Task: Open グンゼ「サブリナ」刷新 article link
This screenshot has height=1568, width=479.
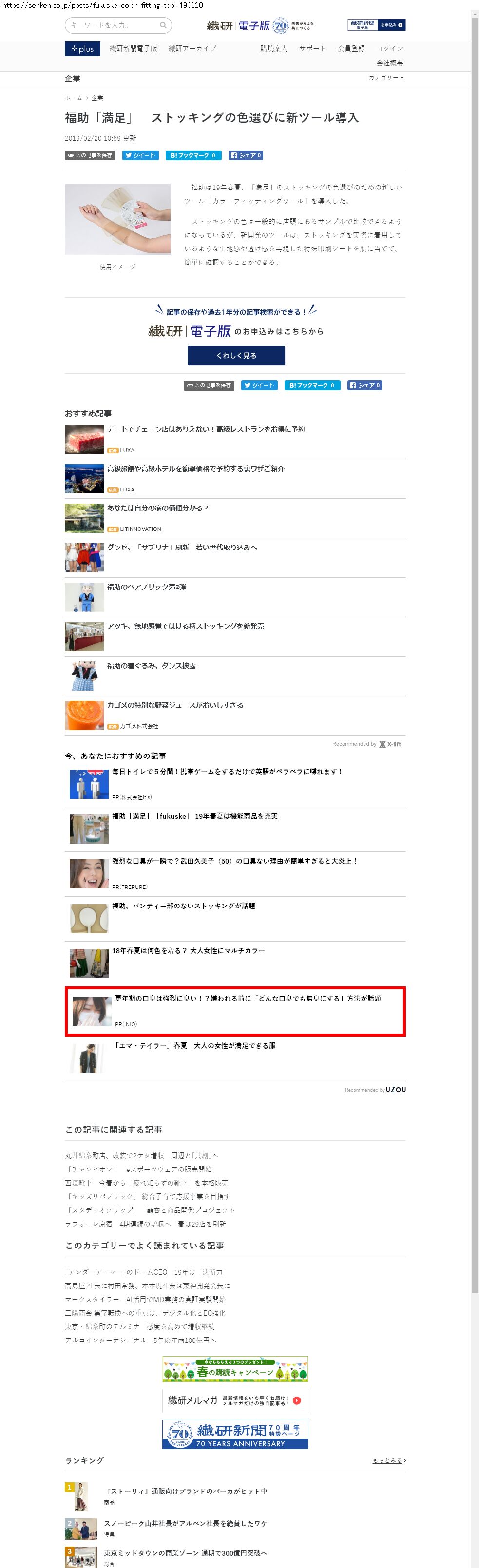Action: pos(182,548)
